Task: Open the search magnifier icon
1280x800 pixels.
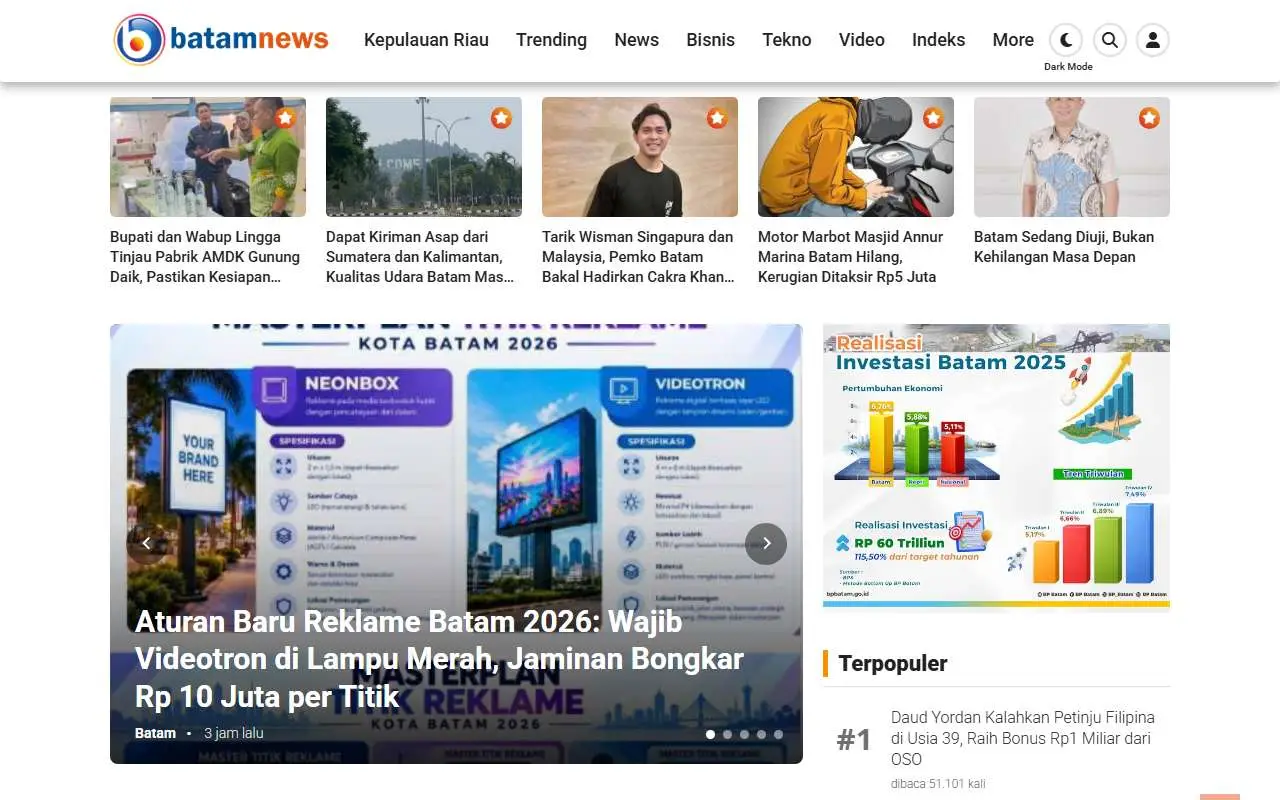Action: [1110, 40]
